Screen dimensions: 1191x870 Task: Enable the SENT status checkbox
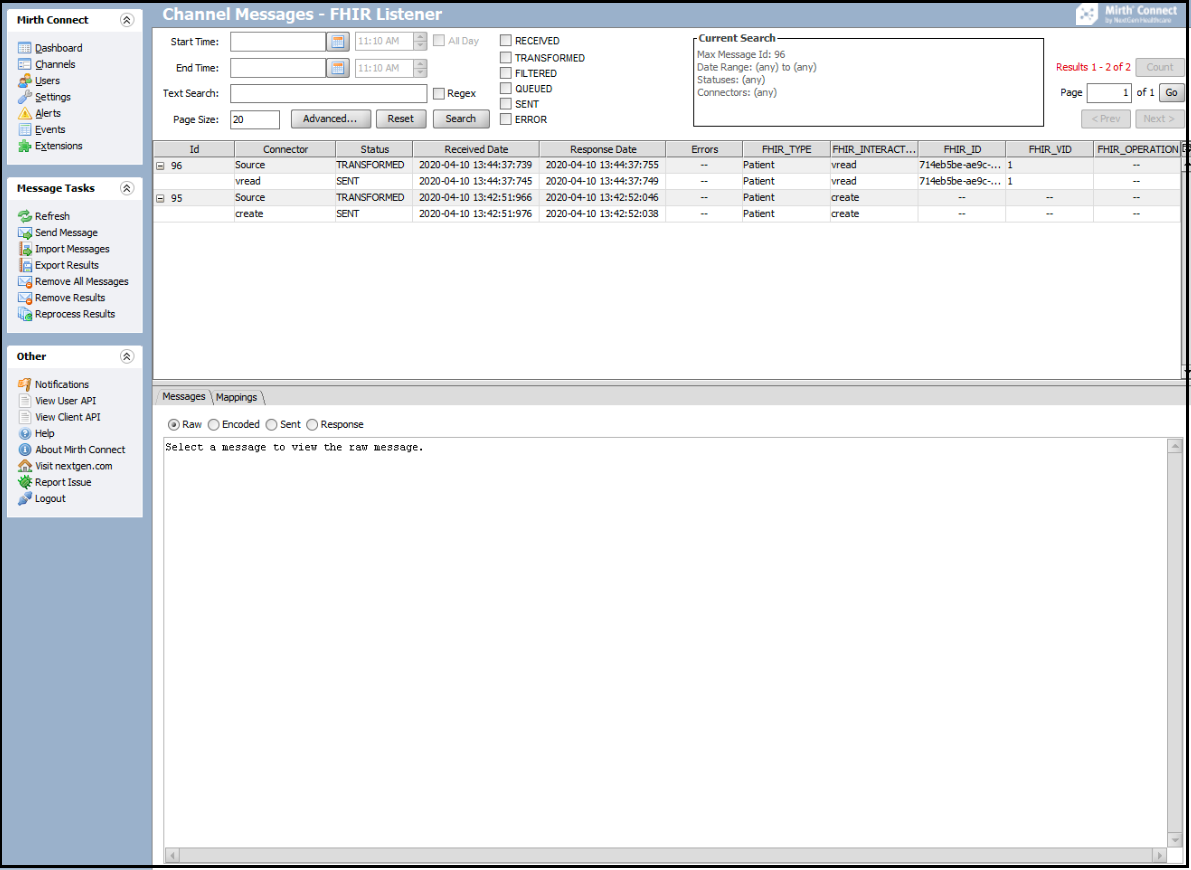coord(506,104)
